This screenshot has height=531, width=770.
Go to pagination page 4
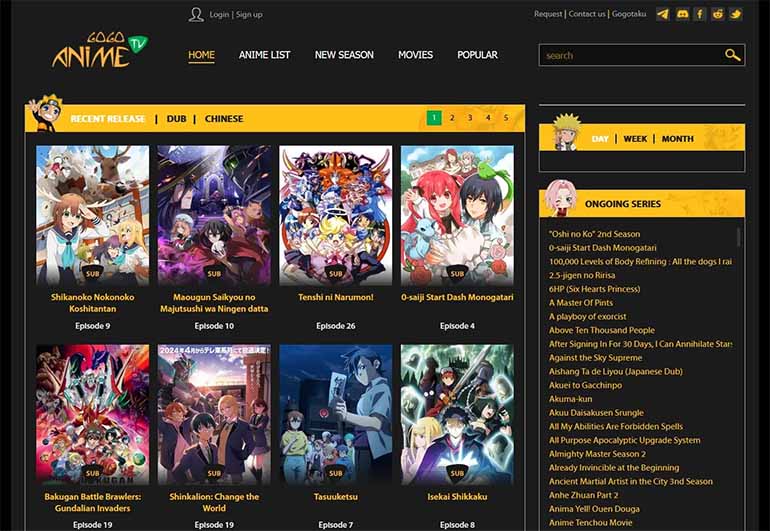point(488,118)
